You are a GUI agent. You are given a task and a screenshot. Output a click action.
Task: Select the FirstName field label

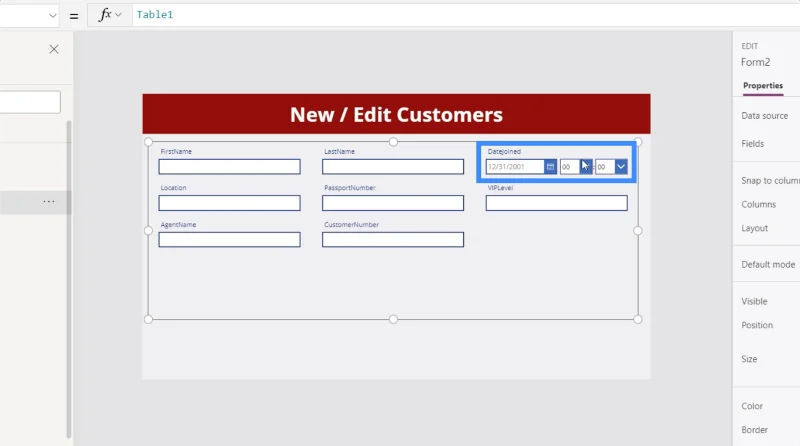pyautogui.click(x=176, y=152)
